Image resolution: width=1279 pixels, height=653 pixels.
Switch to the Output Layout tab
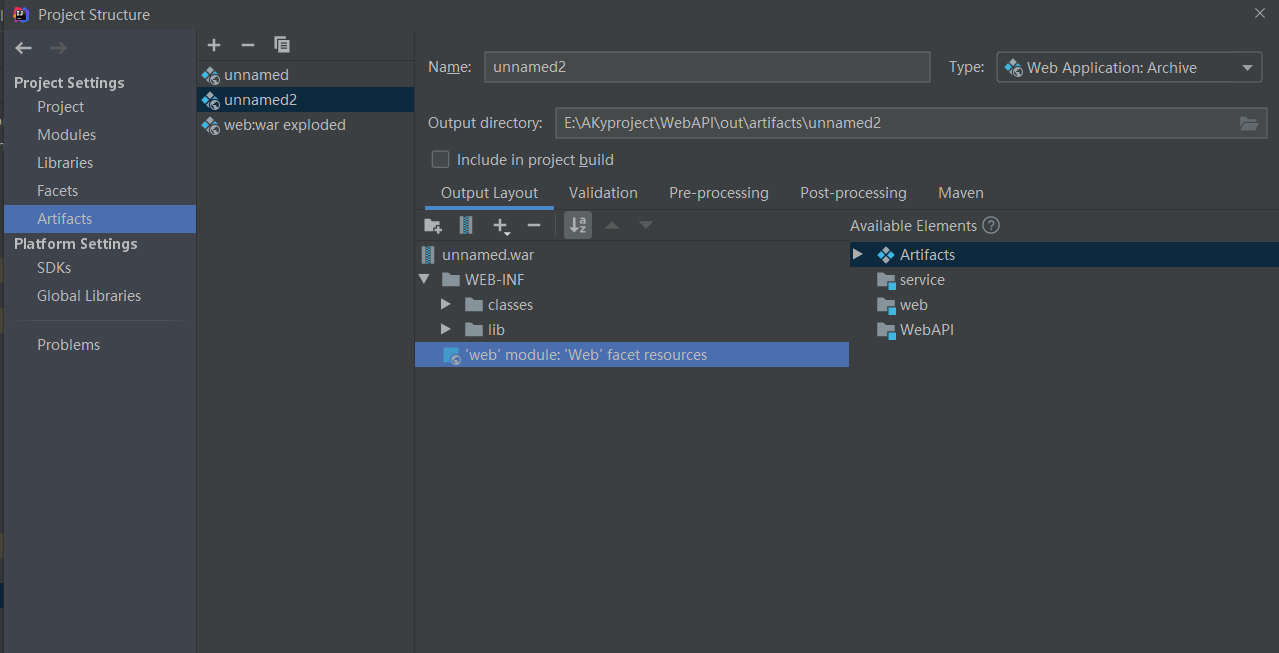coord(489,193)
